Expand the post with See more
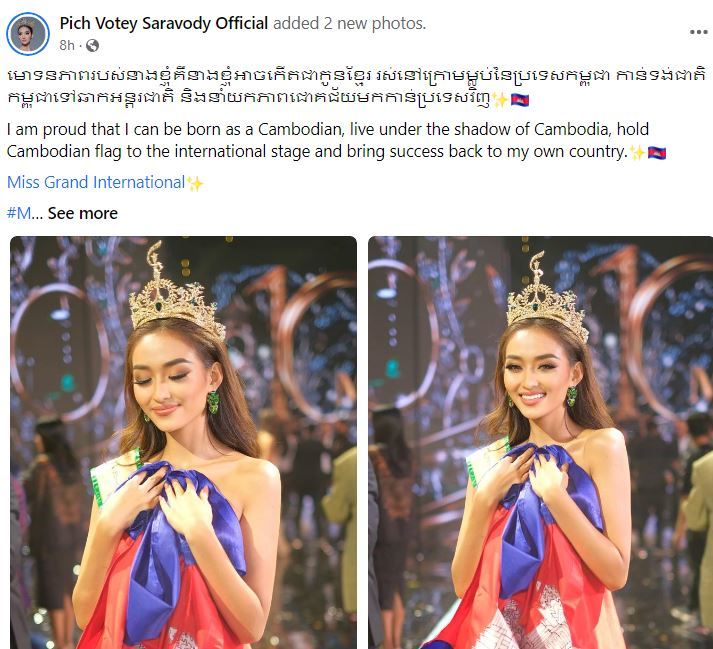 (83, 213)
